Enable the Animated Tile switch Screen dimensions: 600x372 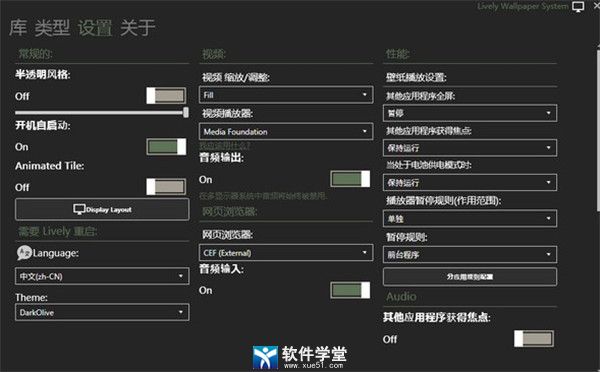click(166, 187)
